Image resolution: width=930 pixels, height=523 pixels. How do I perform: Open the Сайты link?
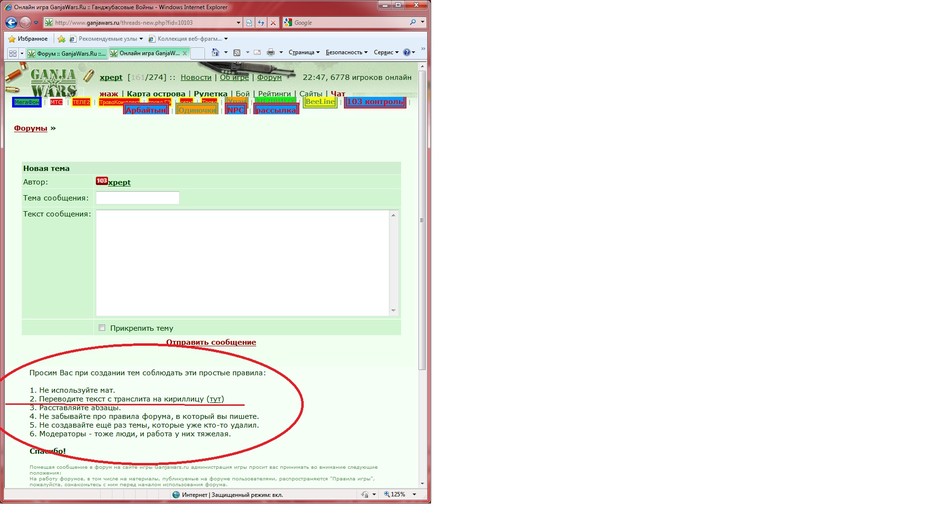pyautogui.click(x=311, y=94)
